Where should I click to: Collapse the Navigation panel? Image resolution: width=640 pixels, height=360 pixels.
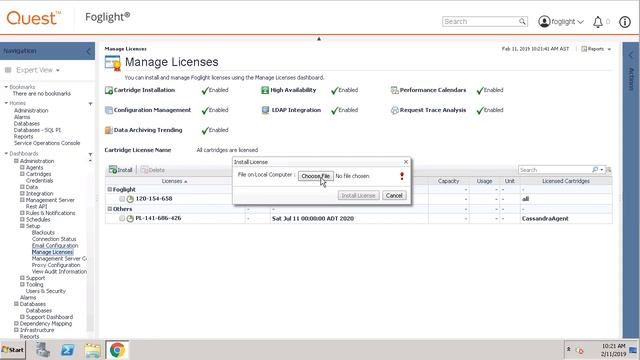[89, 51]
